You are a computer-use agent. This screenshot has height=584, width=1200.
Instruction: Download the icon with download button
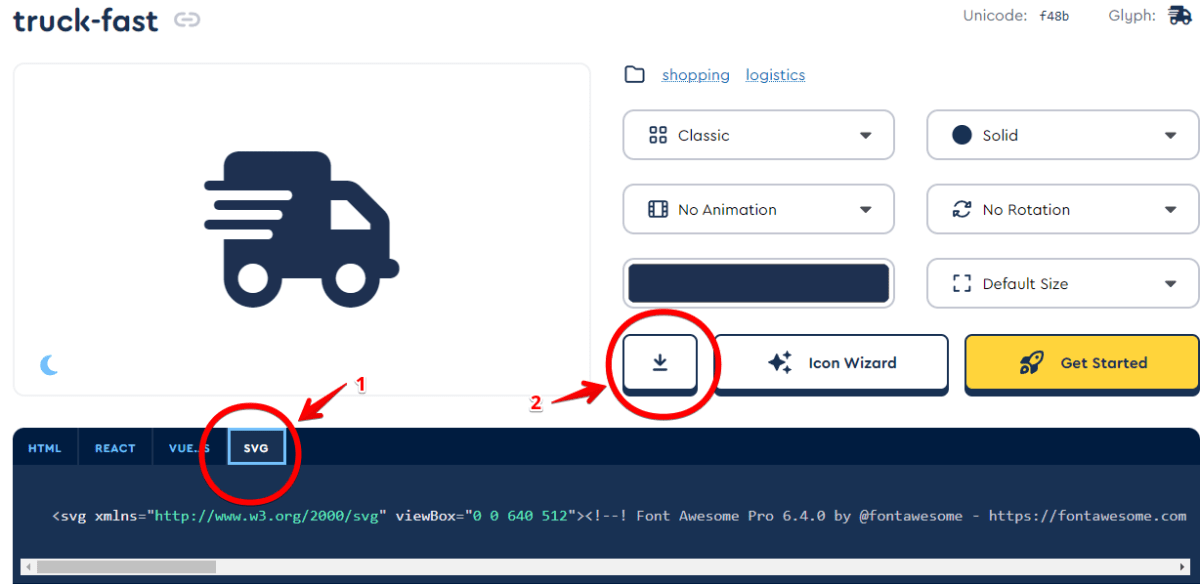tap(660, 362)
